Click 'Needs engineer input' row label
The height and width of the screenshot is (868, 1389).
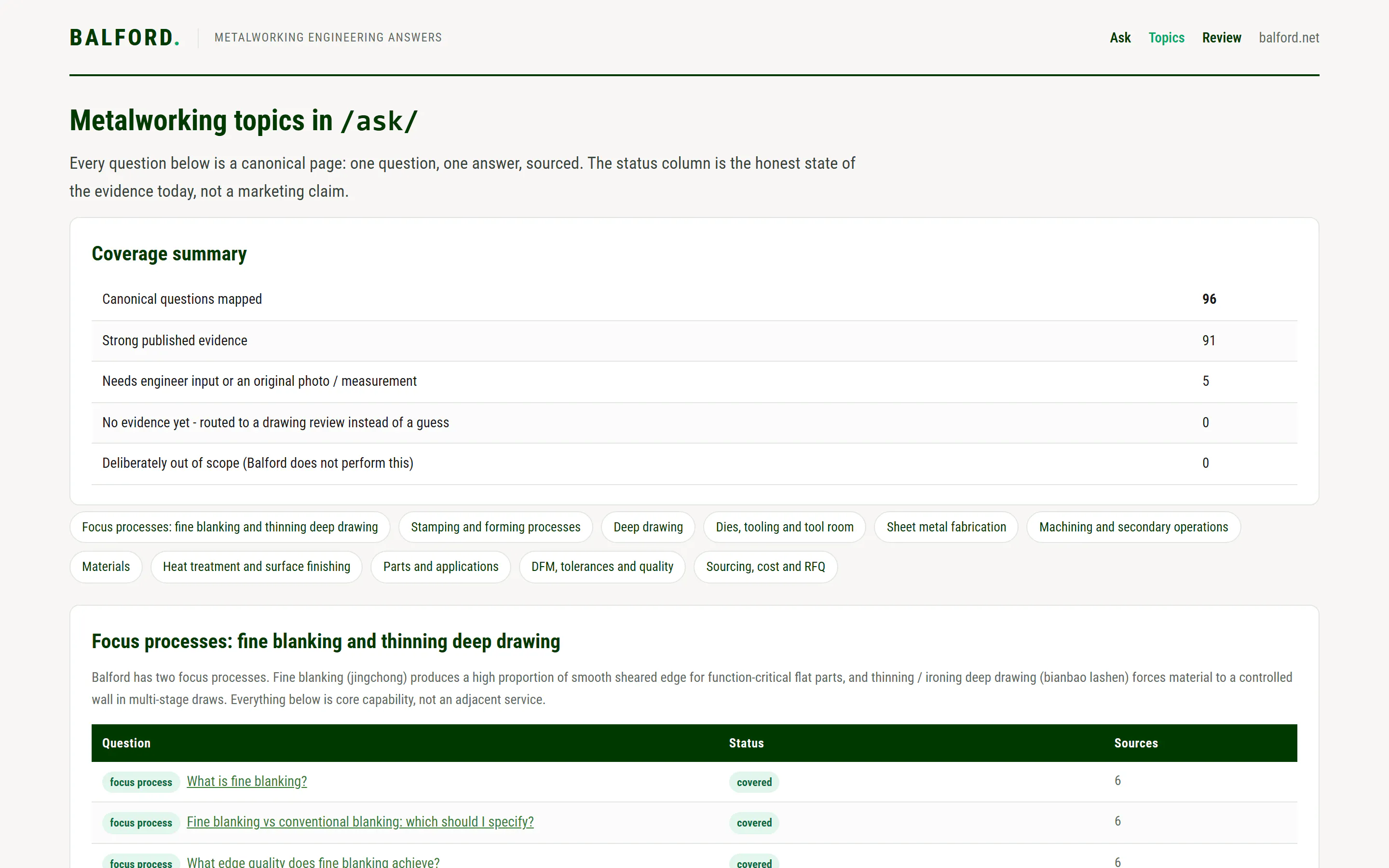point(259,381)
